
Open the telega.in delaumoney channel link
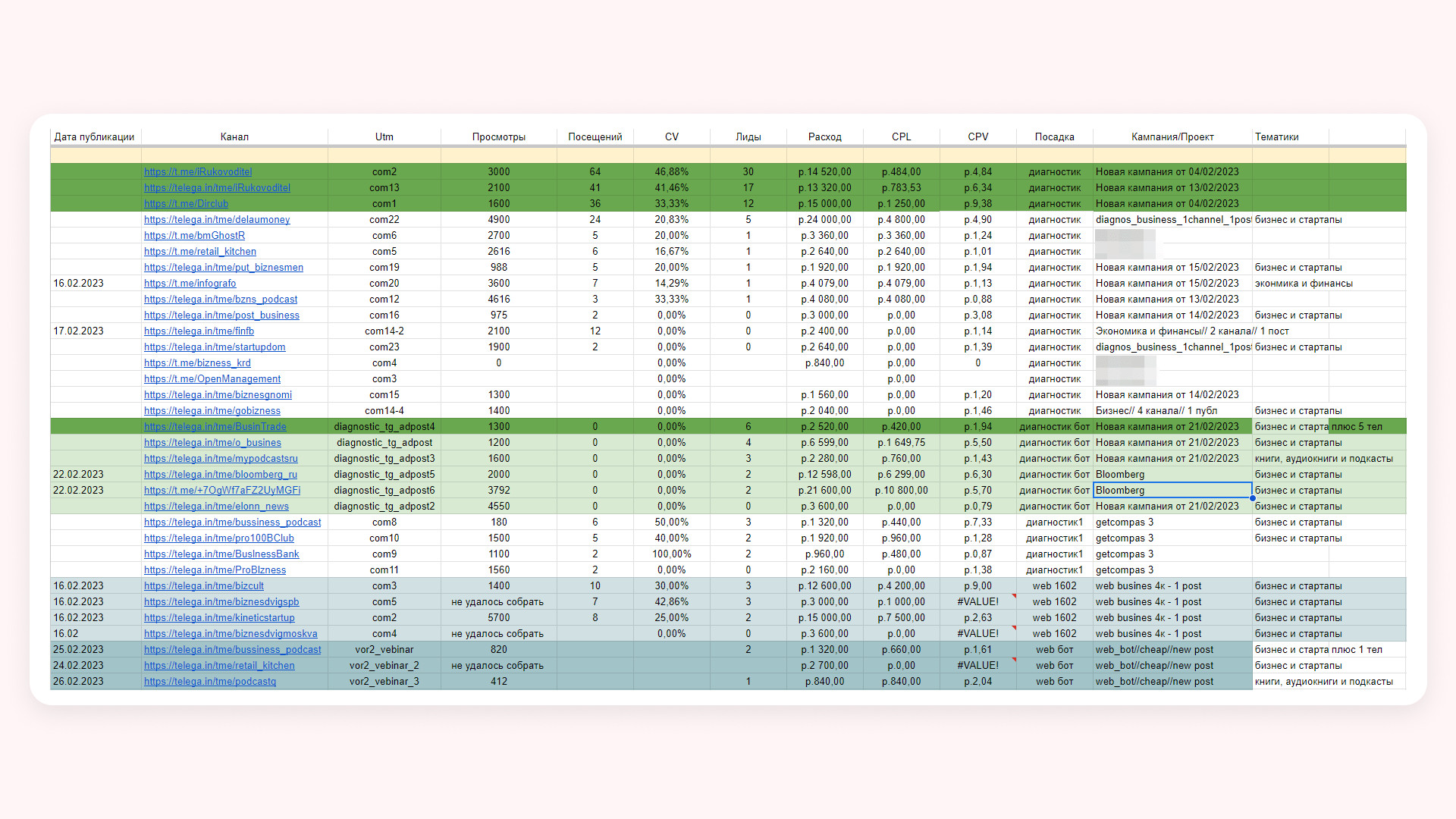[x=217, y=220]
